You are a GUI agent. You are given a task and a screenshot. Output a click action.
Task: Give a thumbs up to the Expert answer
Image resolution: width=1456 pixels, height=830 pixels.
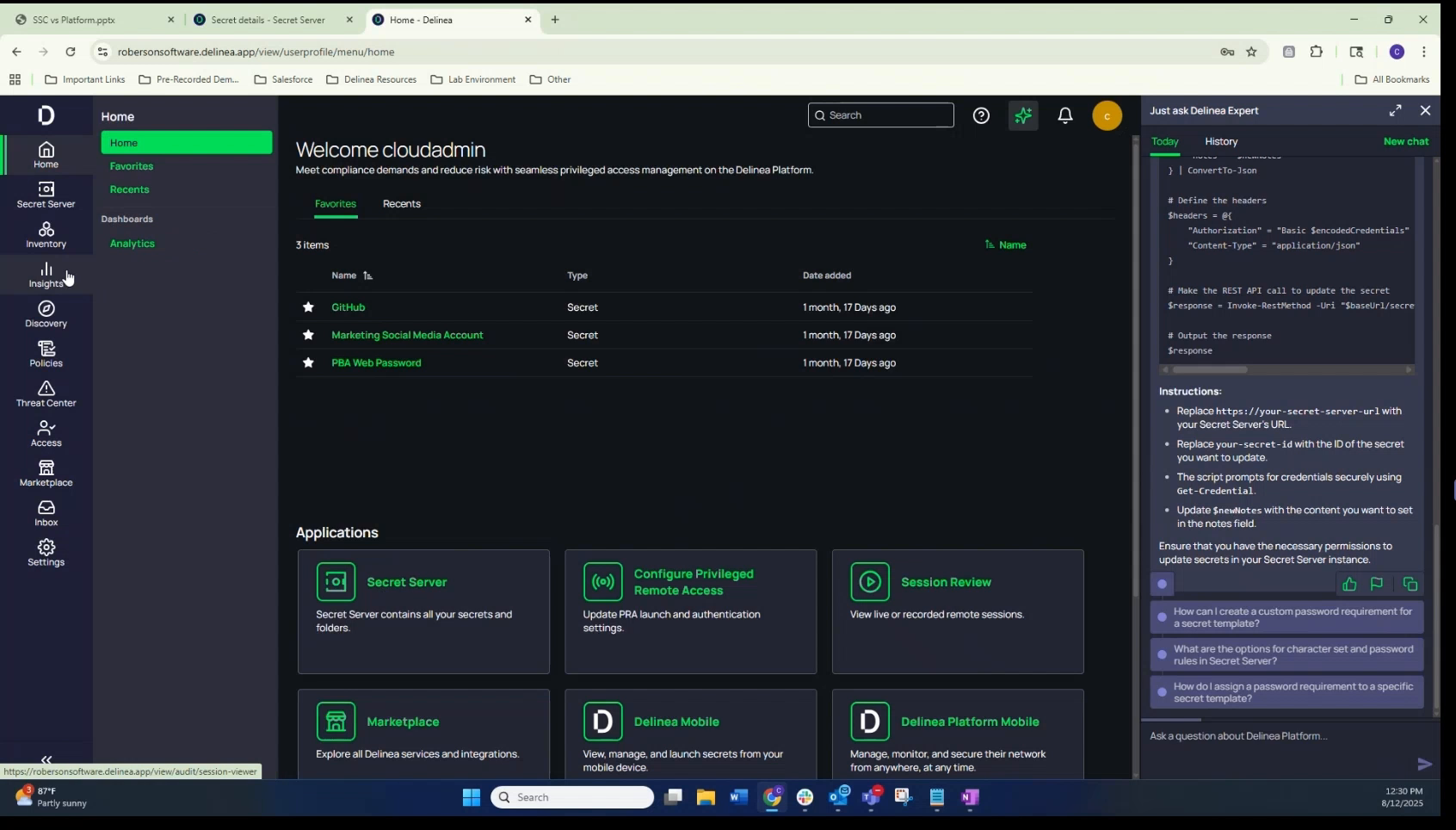[x=1348, y=585]
